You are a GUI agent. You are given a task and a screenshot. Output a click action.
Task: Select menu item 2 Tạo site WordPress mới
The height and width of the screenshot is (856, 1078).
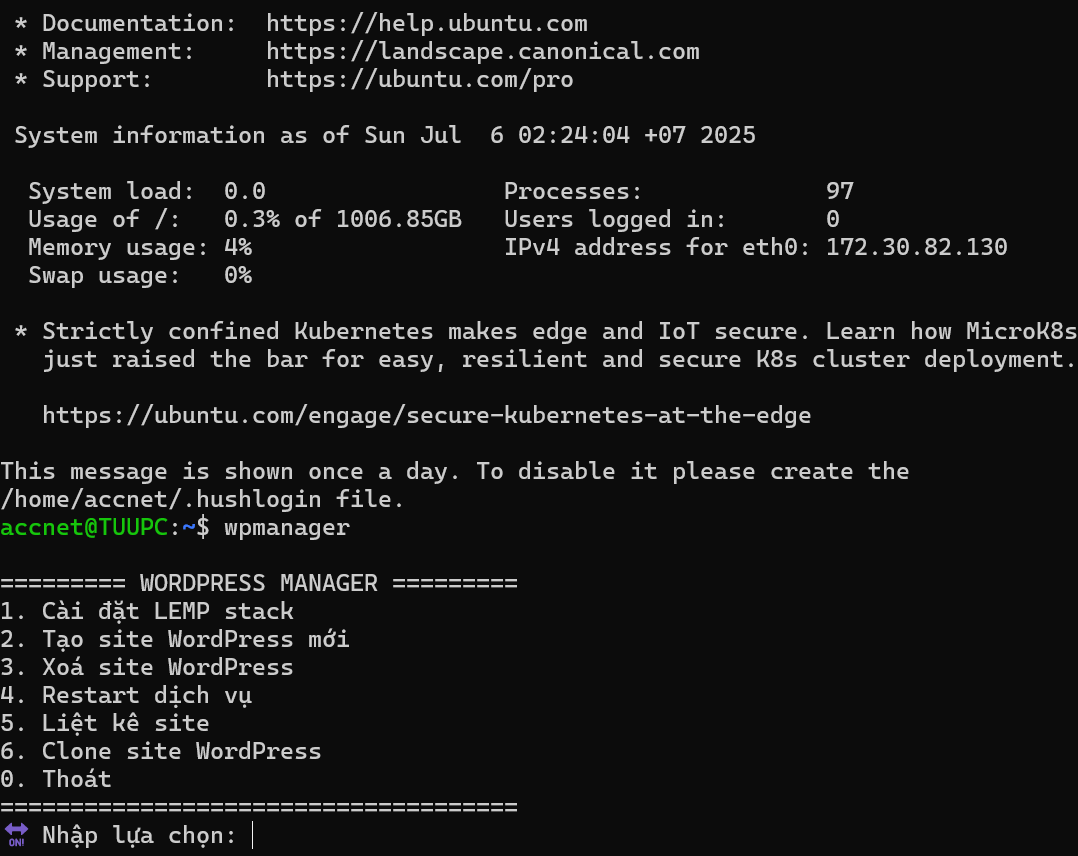click(x=175, y=639)
